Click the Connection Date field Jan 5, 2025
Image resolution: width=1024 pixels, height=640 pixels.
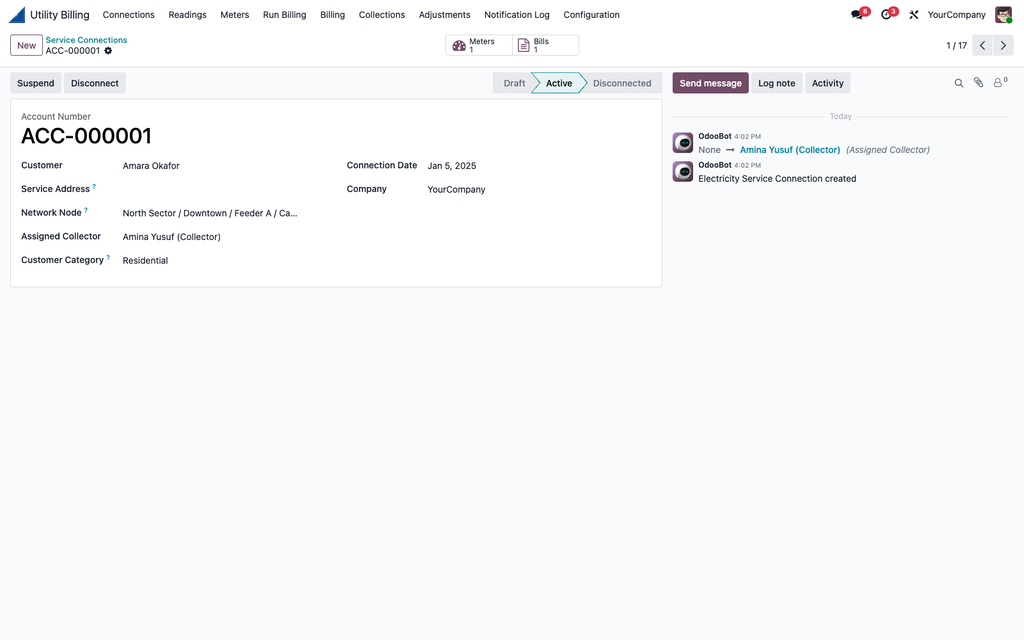click(539, 166)
